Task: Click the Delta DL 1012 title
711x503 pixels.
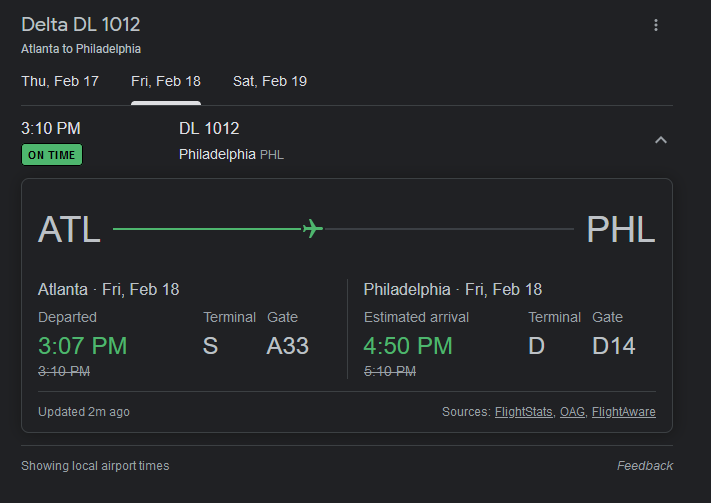Action: point(81,25)
